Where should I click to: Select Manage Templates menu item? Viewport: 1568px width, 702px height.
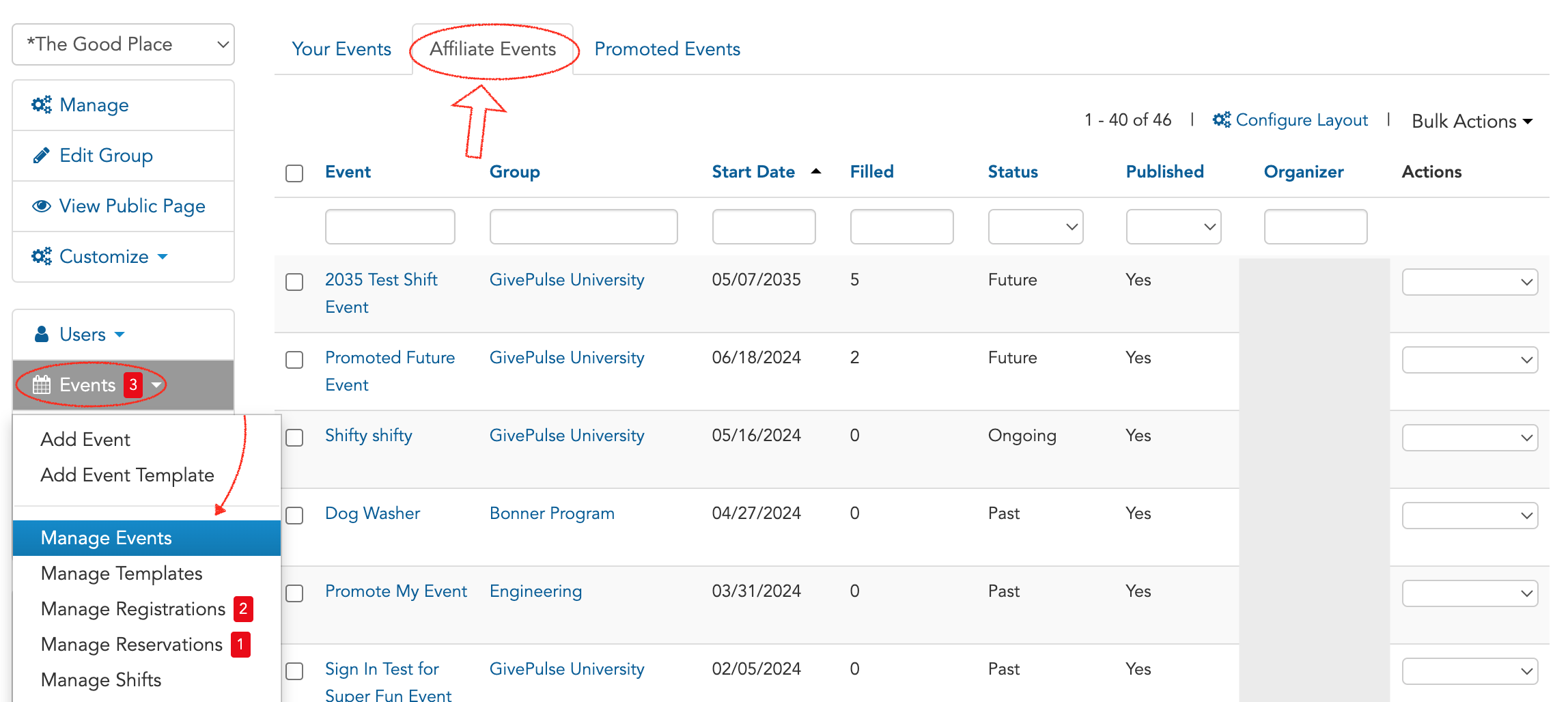click(x=122, y=573)
